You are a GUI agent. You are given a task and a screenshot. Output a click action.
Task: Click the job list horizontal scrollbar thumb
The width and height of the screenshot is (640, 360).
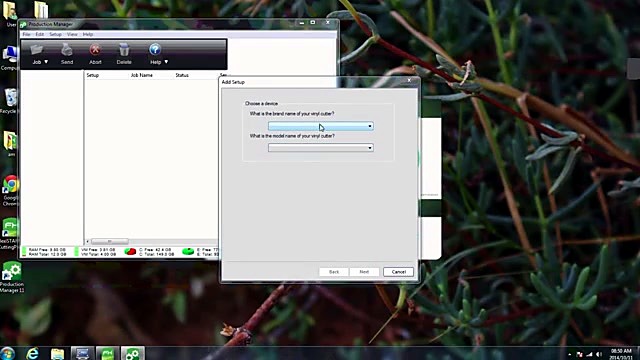(109, 242)
